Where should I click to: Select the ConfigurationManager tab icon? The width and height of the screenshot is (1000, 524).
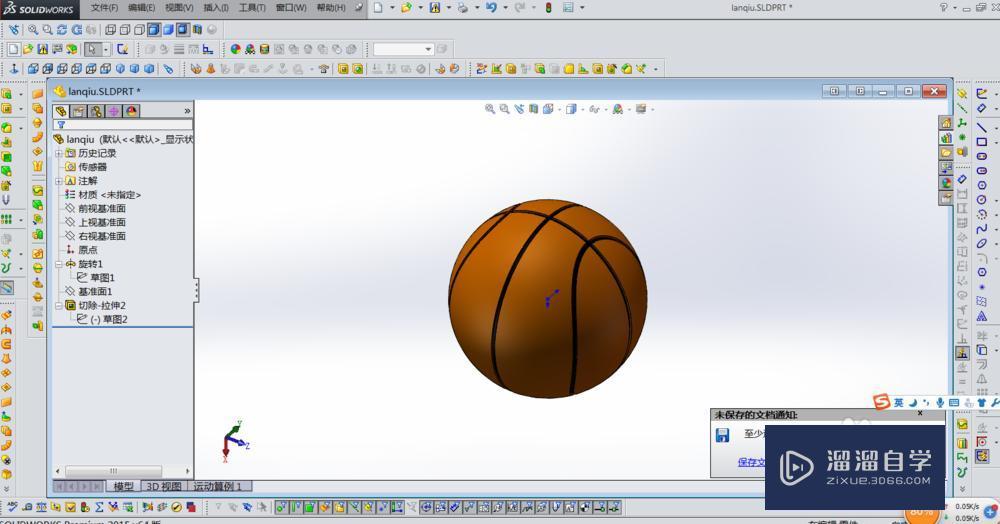[96, 111]
